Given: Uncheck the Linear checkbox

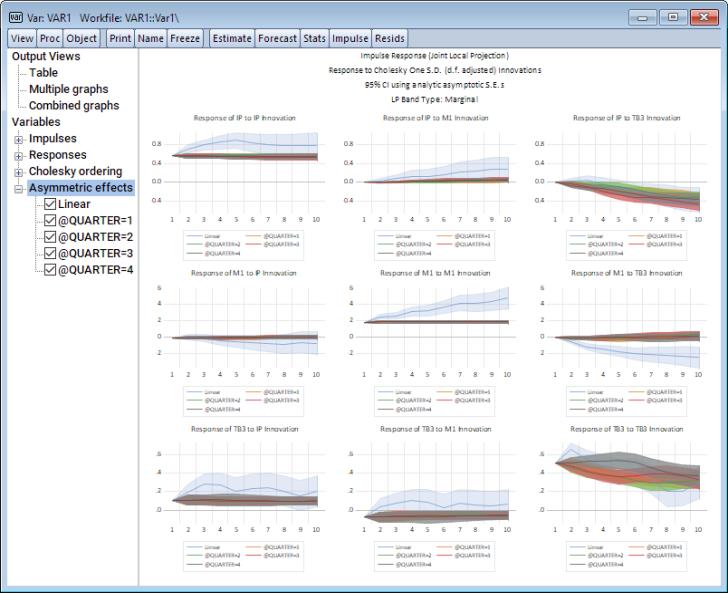Looking at the screenshot, I should click(x=50, y=205).
